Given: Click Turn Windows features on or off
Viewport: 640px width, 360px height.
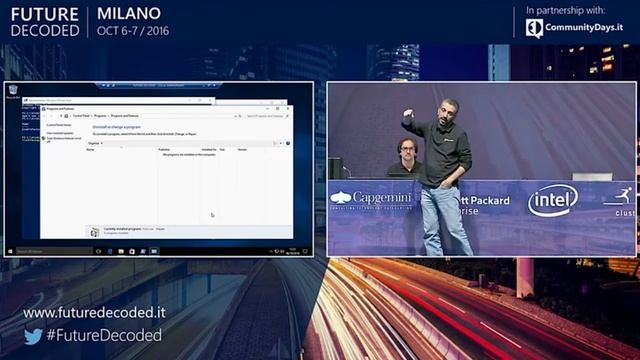Looking at the screenshot, I should click(63, 140).
